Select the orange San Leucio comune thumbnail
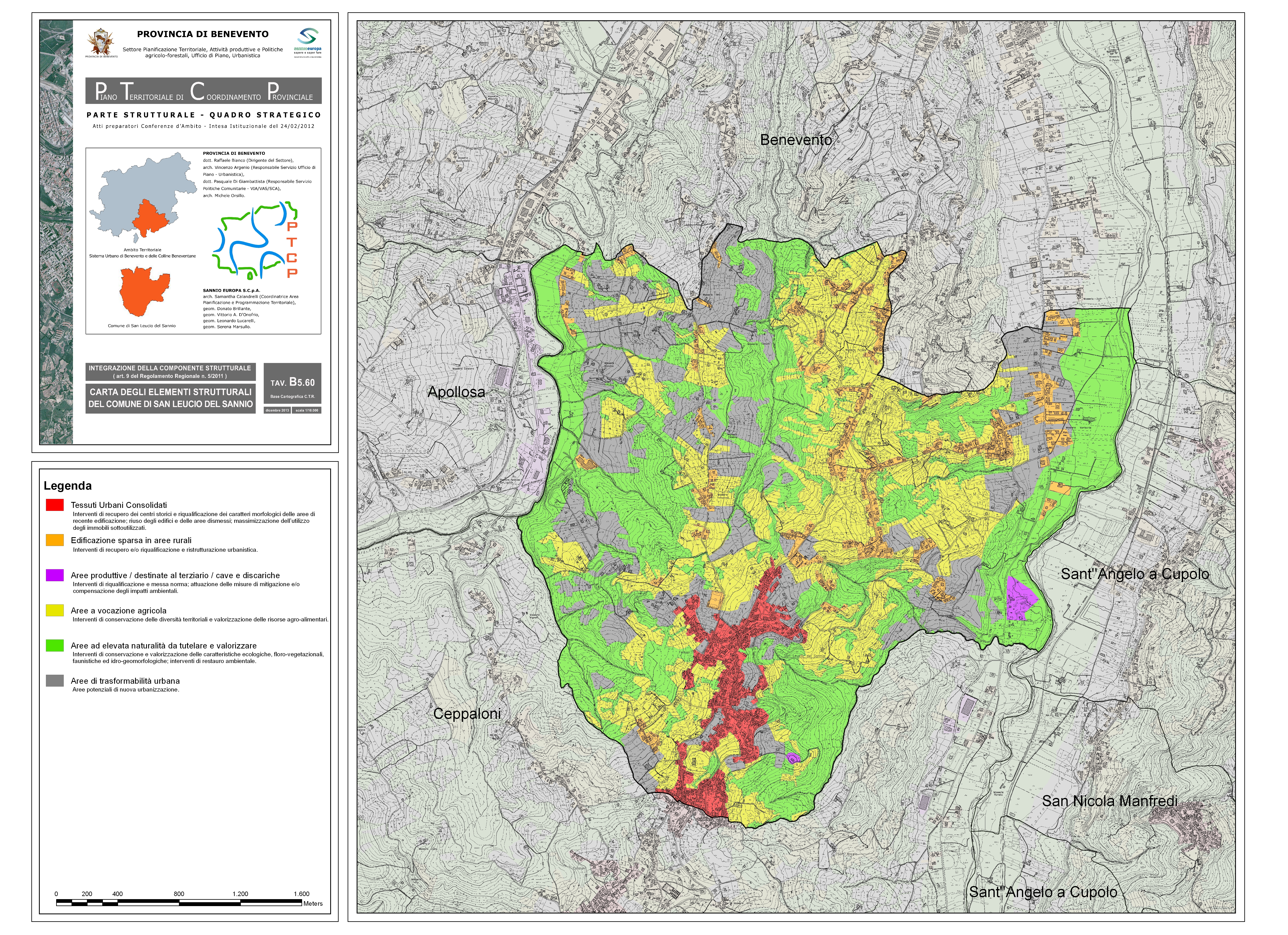Viewport: 1288px width, 935px height. coord(145,291)
